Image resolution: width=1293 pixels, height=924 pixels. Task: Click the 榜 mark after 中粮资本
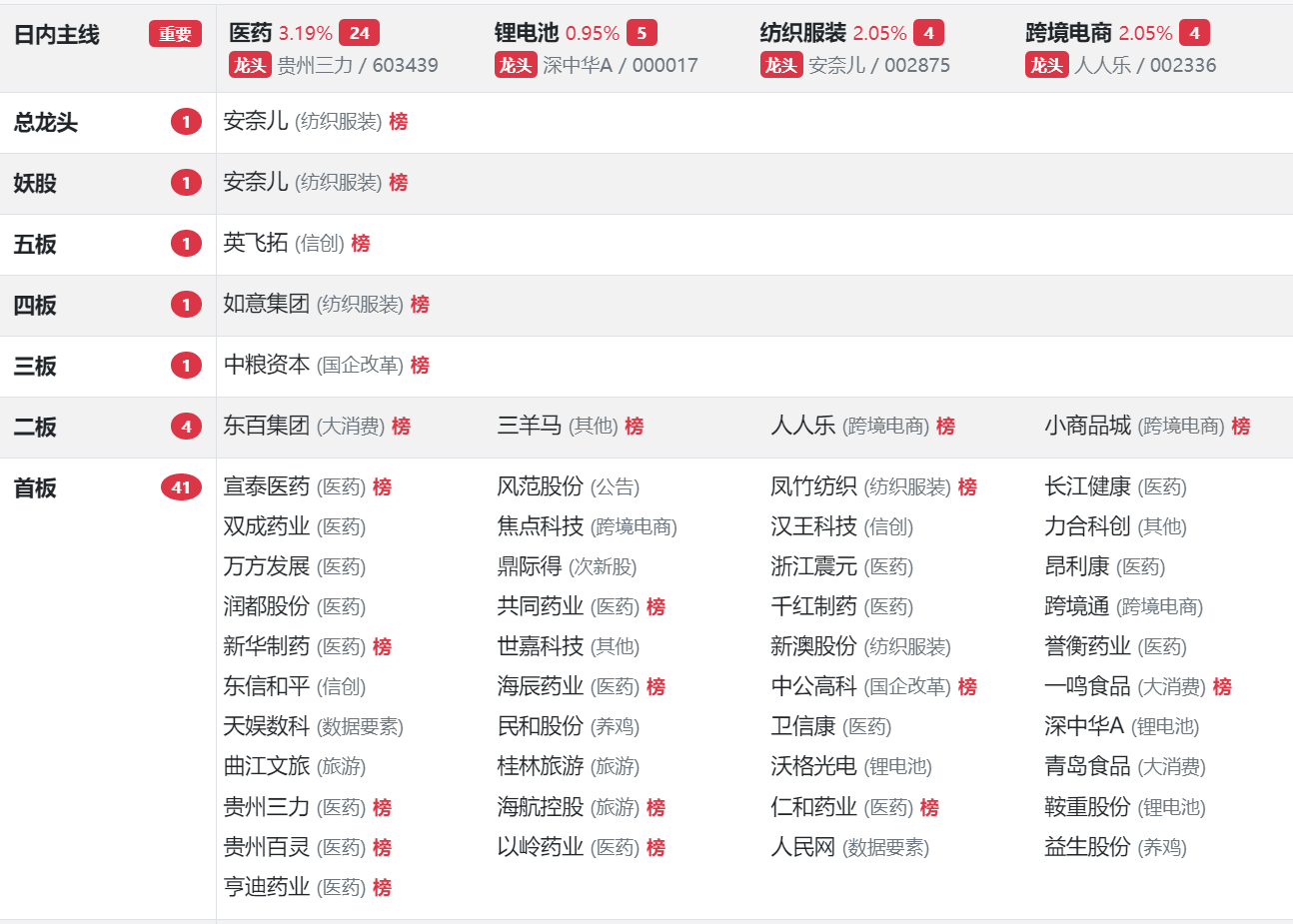pyautogui.click(x=420, y=366)
